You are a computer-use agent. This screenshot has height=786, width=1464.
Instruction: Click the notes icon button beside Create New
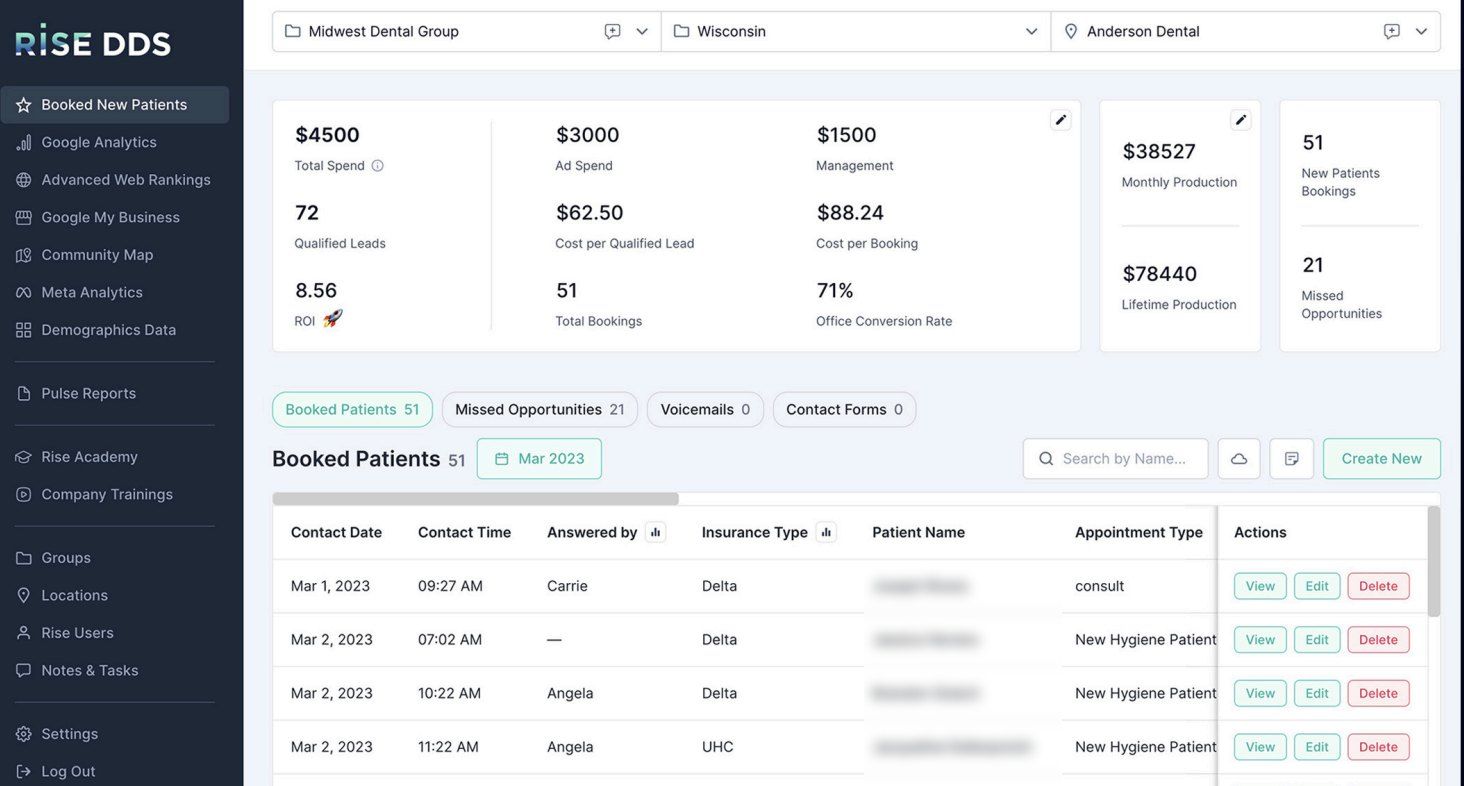(x=1291, y=459)
